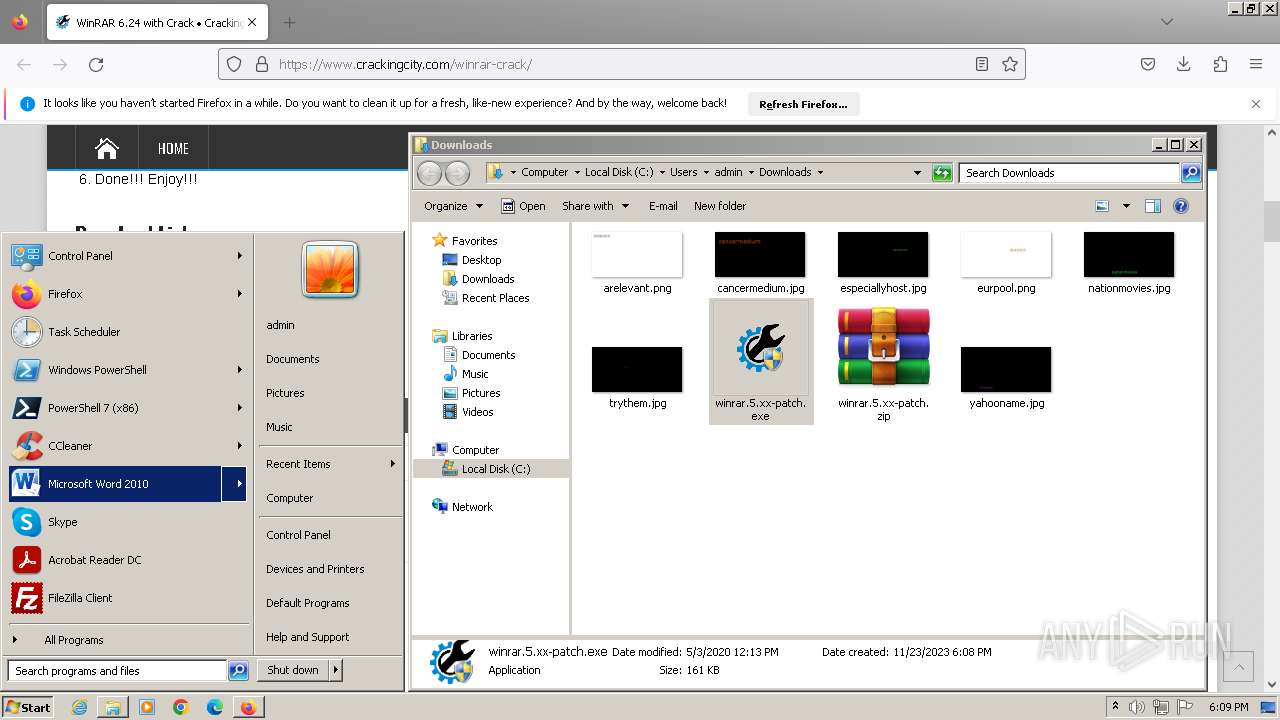Click the Explorer refresh address button
The image size is (1280, 720).
(x=942, y=173)
